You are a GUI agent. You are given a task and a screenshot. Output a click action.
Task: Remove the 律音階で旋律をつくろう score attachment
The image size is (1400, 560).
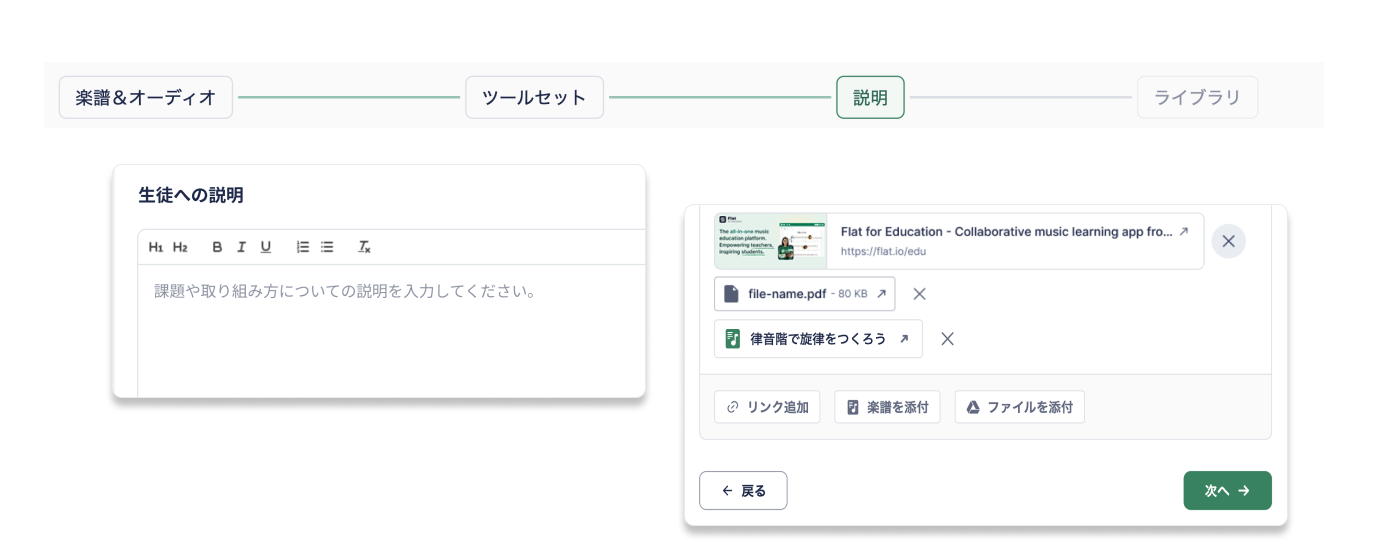pyautogui.click(x=948, y=339)
